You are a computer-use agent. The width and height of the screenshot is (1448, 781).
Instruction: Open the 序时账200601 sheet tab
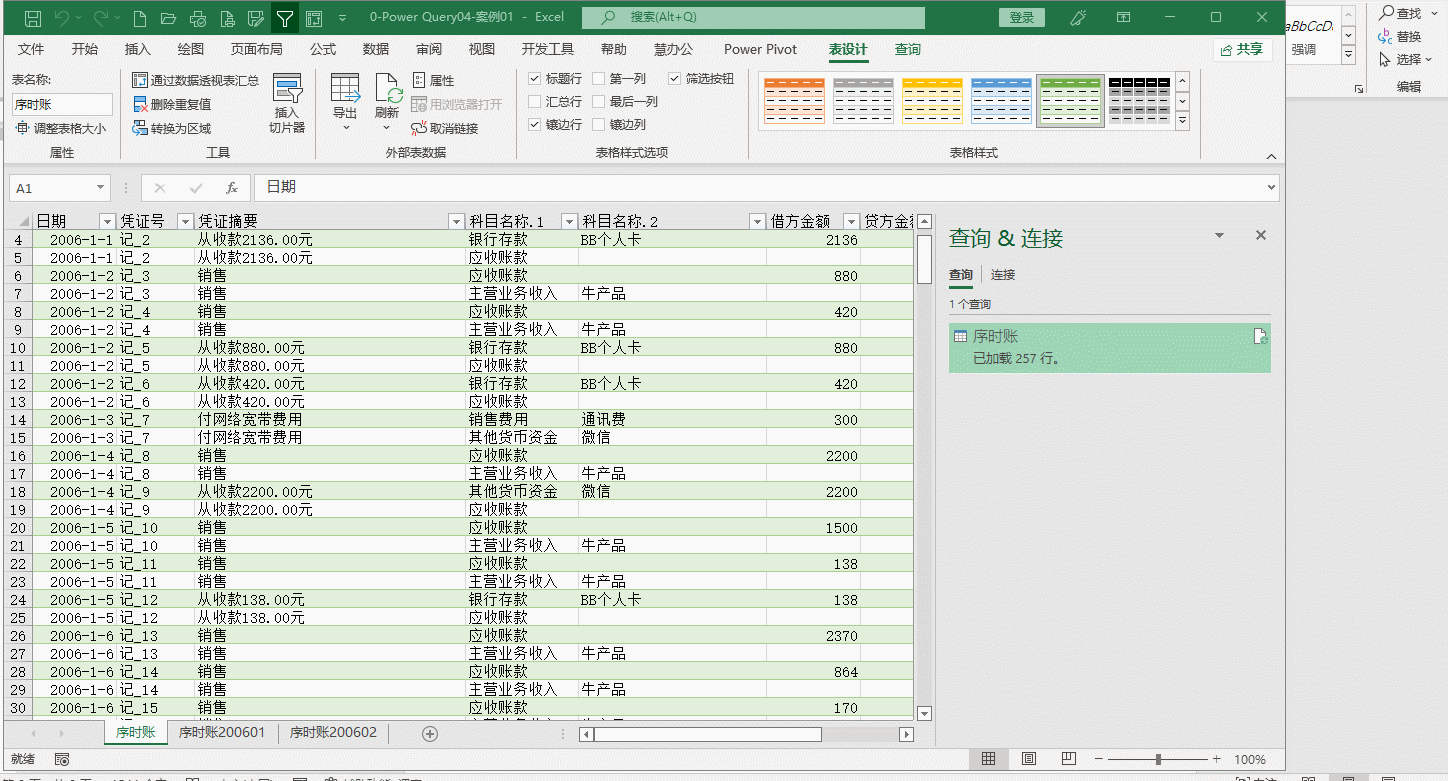coord(222,733)
